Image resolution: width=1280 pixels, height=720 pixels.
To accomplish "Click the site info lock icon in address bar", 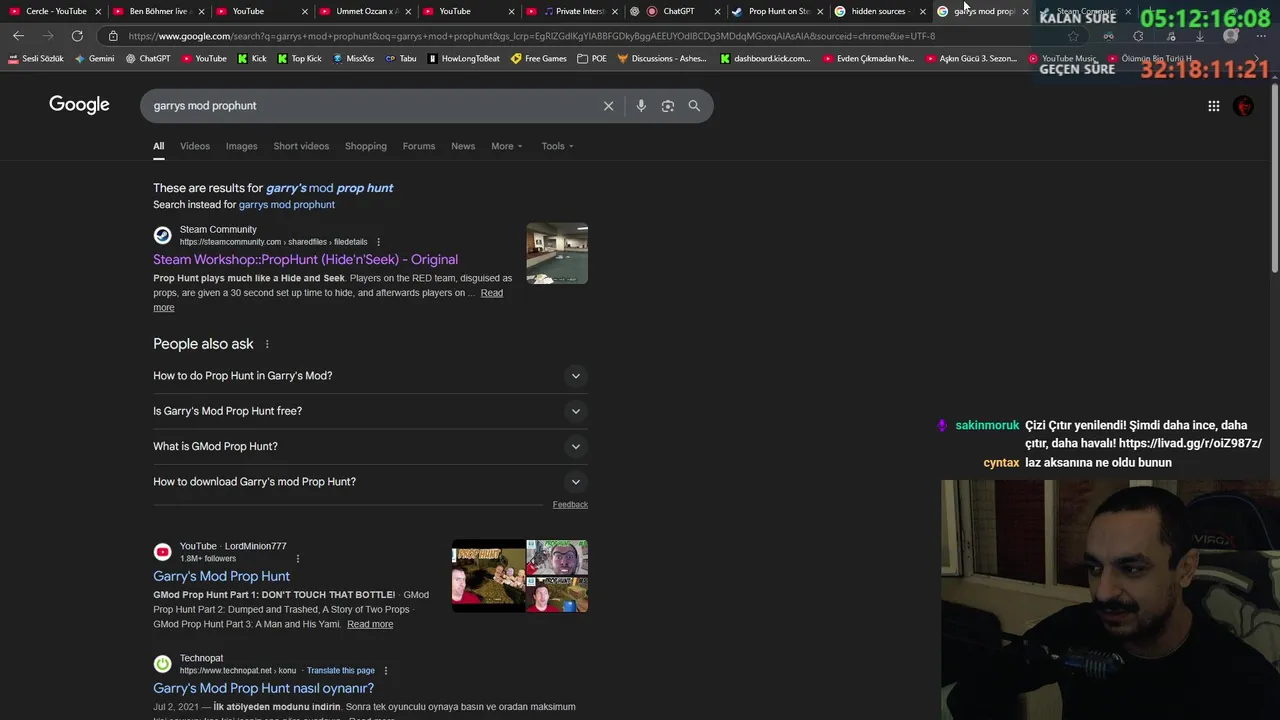I will pyautogui.click(x=113, y=36).
